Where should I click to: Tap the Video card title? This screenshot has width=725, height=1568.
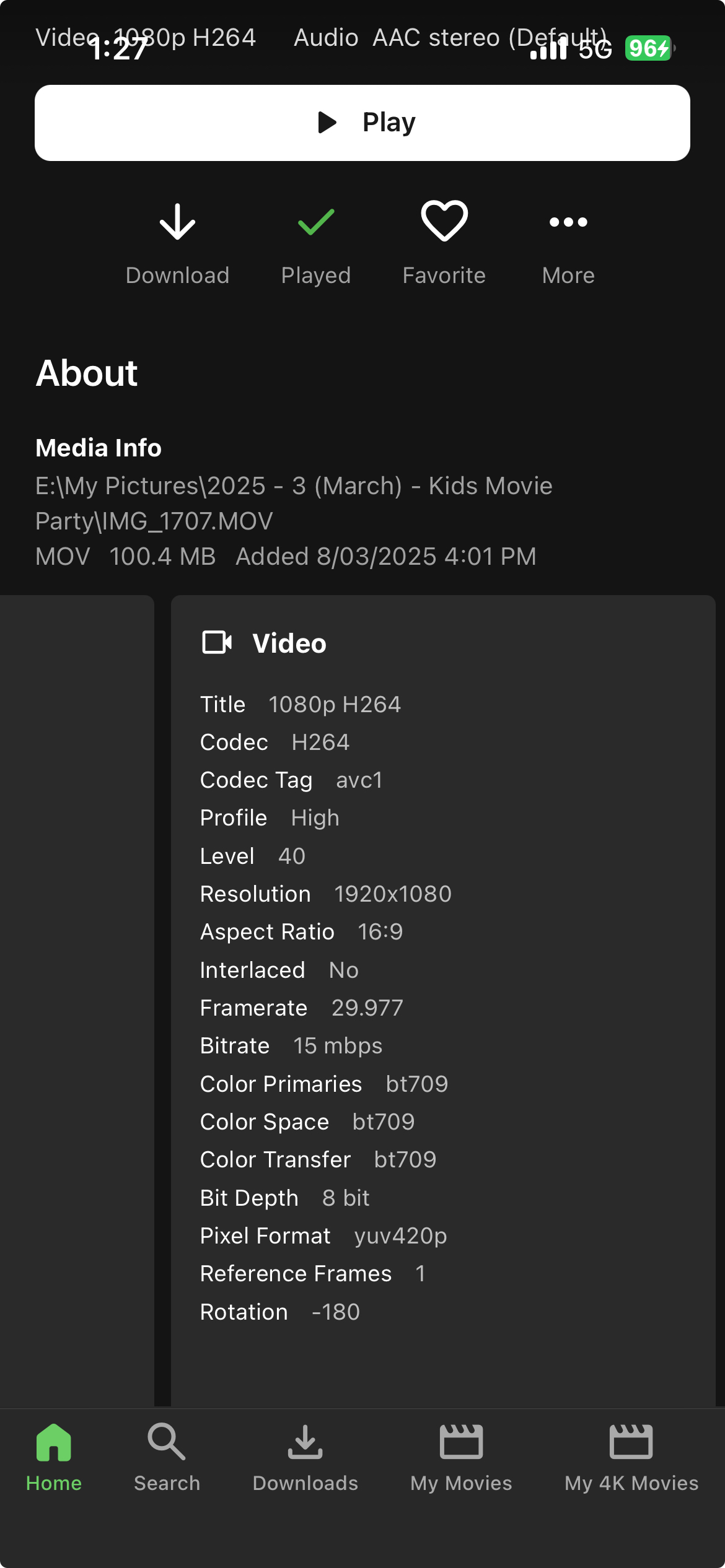click(289, 643)
